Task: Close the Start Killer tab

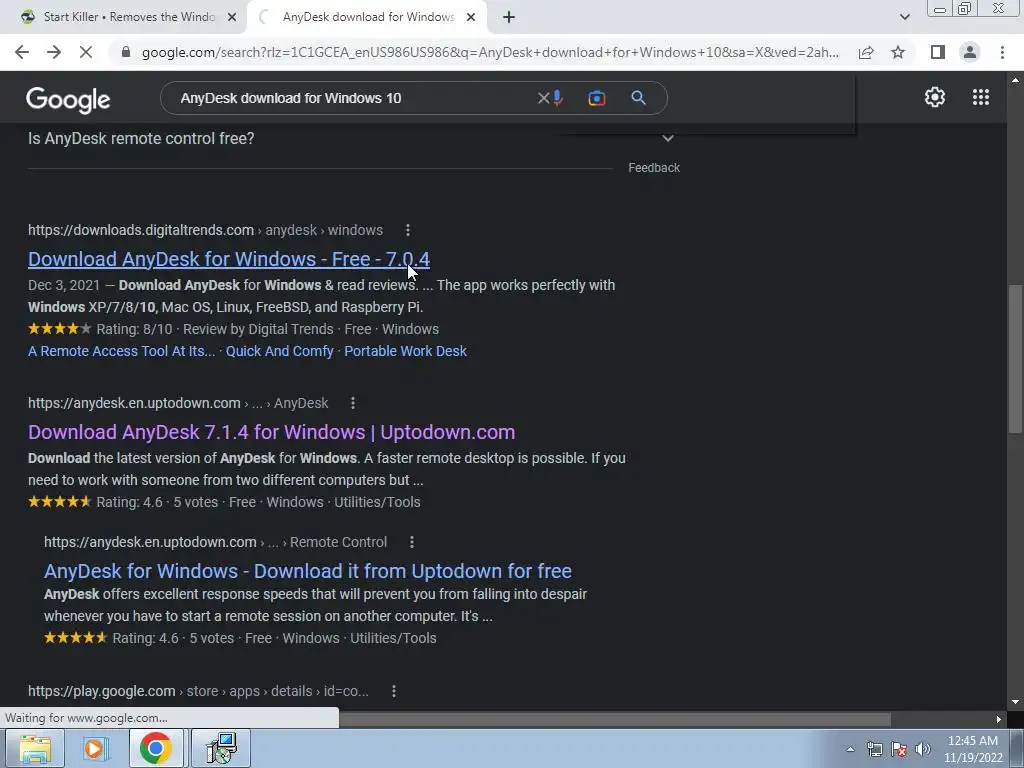Action: tap(232, 17)
